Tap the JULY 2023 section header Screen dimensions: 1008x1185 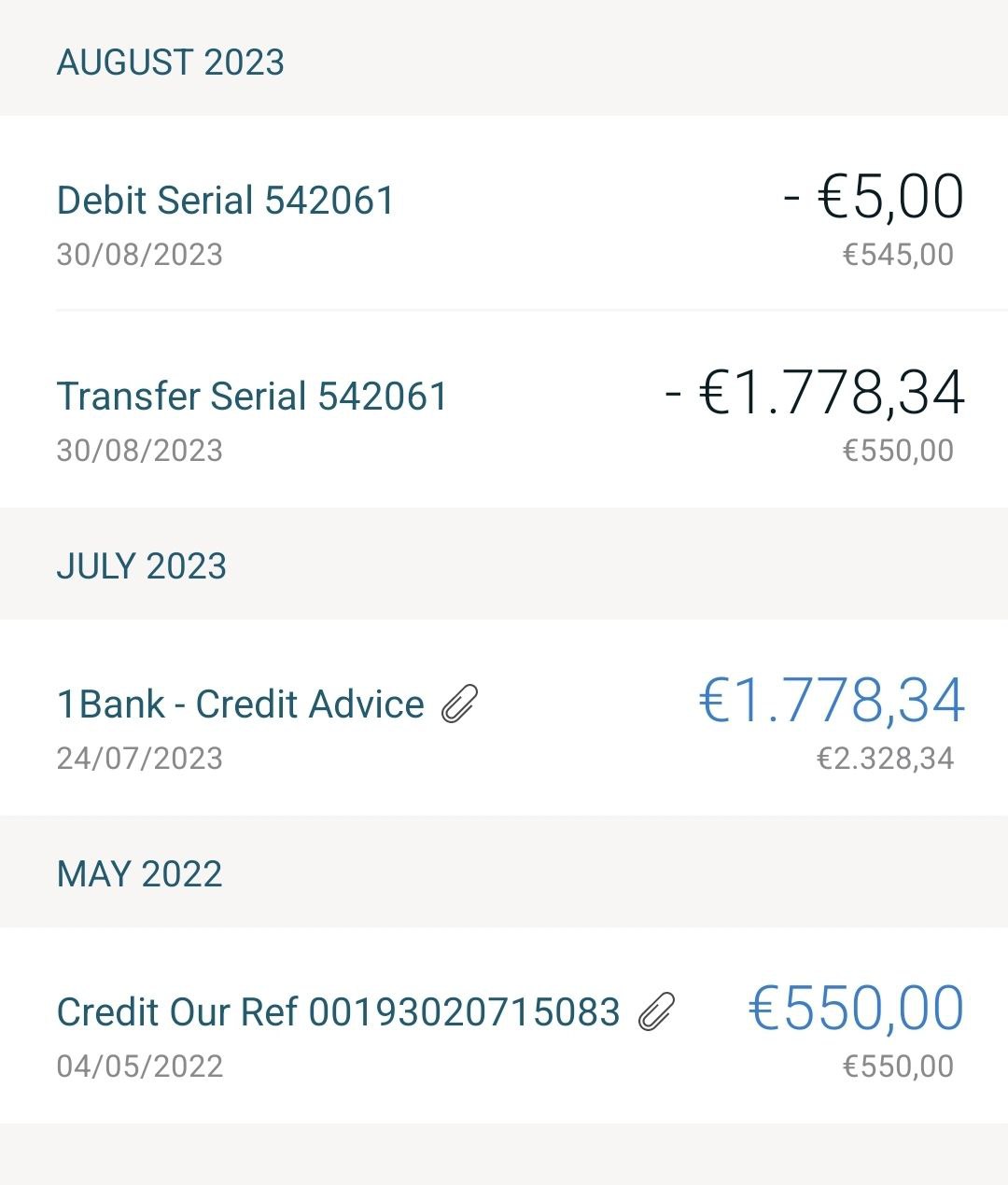click(x=141, y=566)
